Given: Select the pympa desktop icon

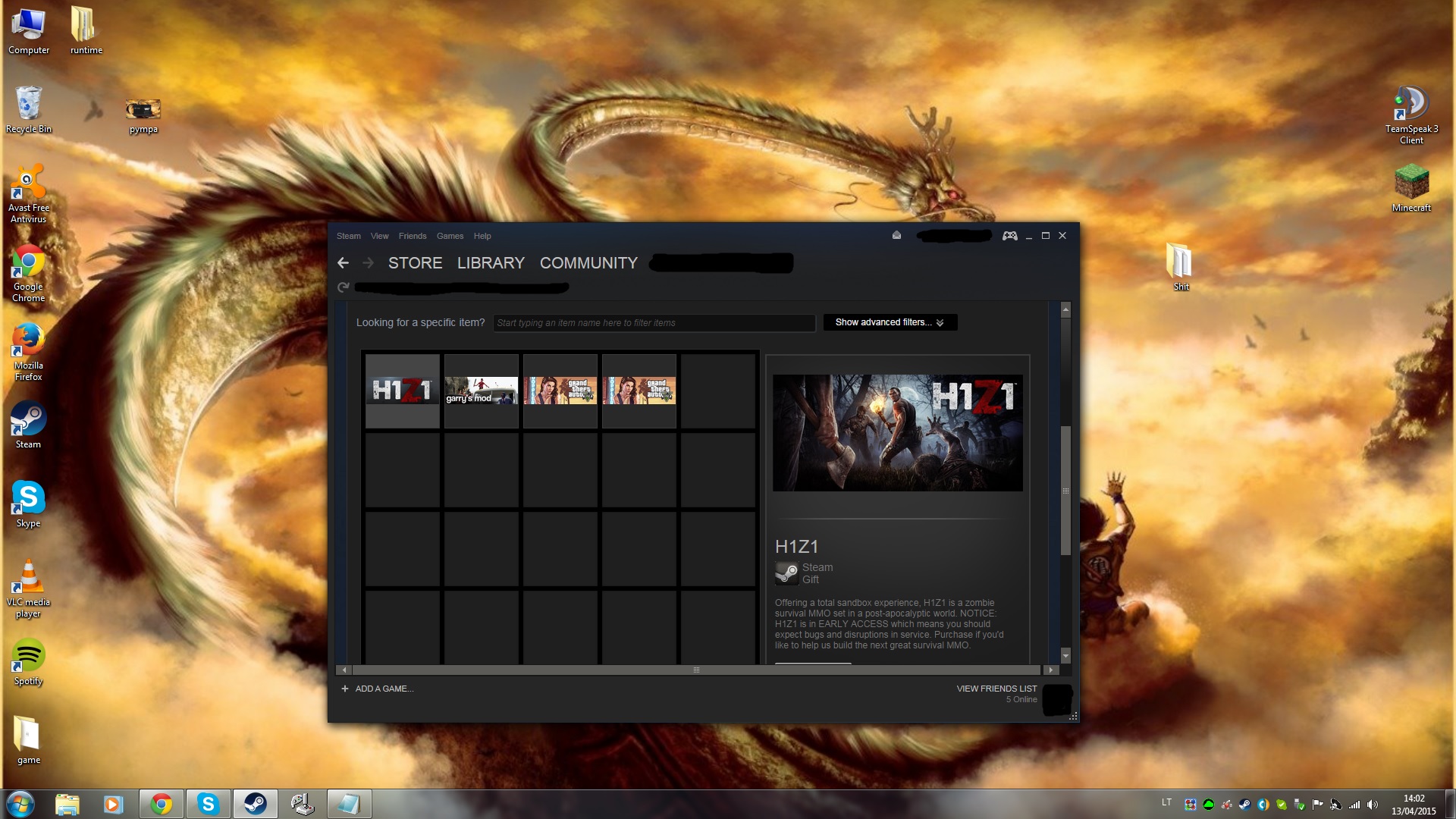Looking at the screenshot, I should point(143,116).
